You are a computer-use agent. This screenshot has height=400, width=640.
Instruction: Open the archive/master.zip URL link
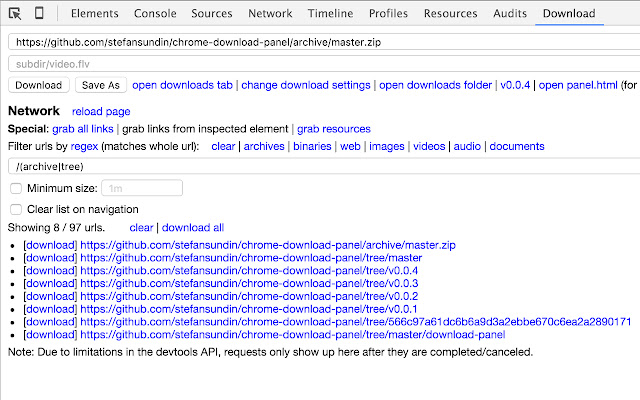(268, 245)
